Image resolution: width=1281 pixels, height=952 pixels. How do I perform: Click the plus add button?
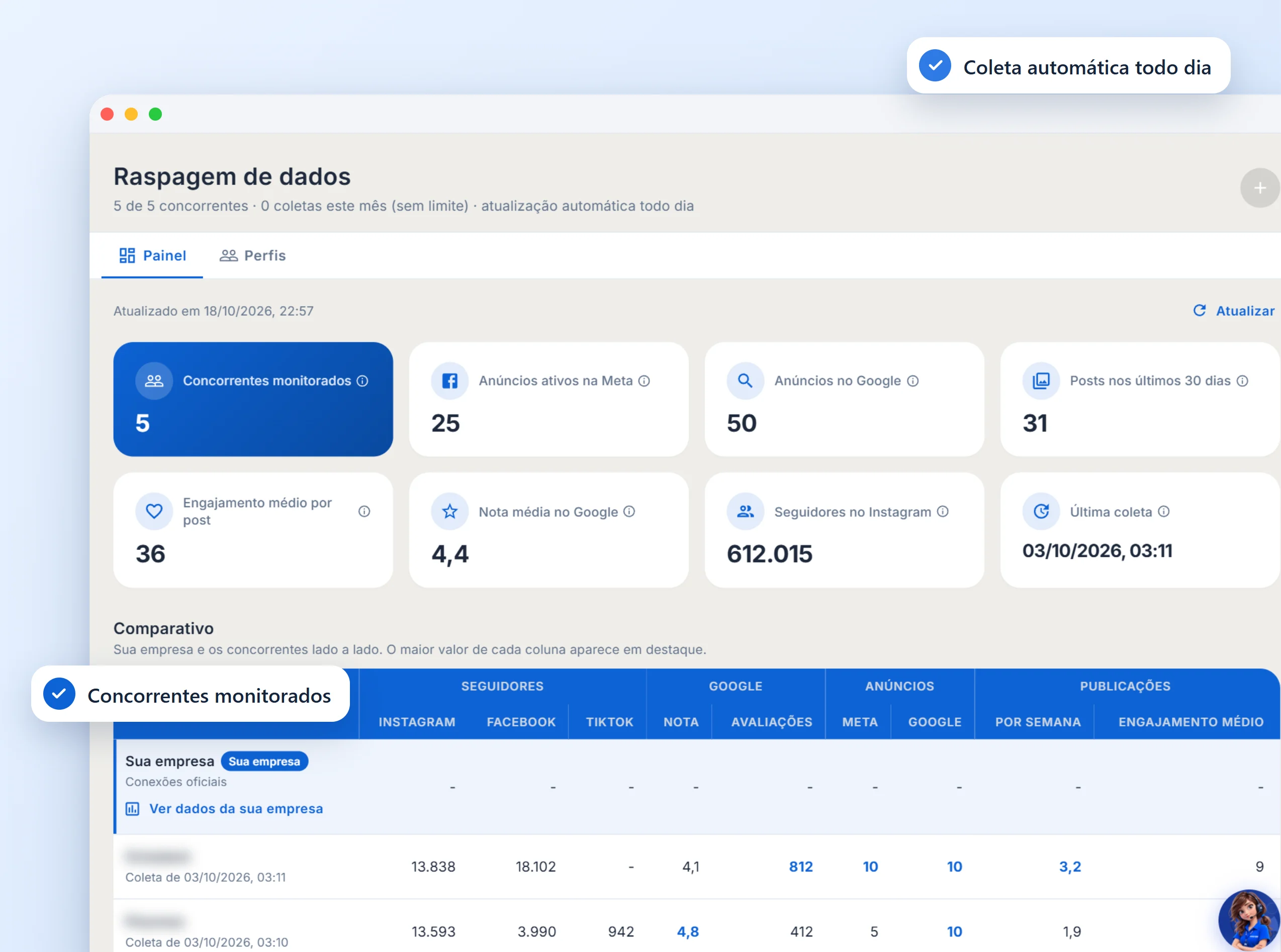click(x=1260, y=188)
